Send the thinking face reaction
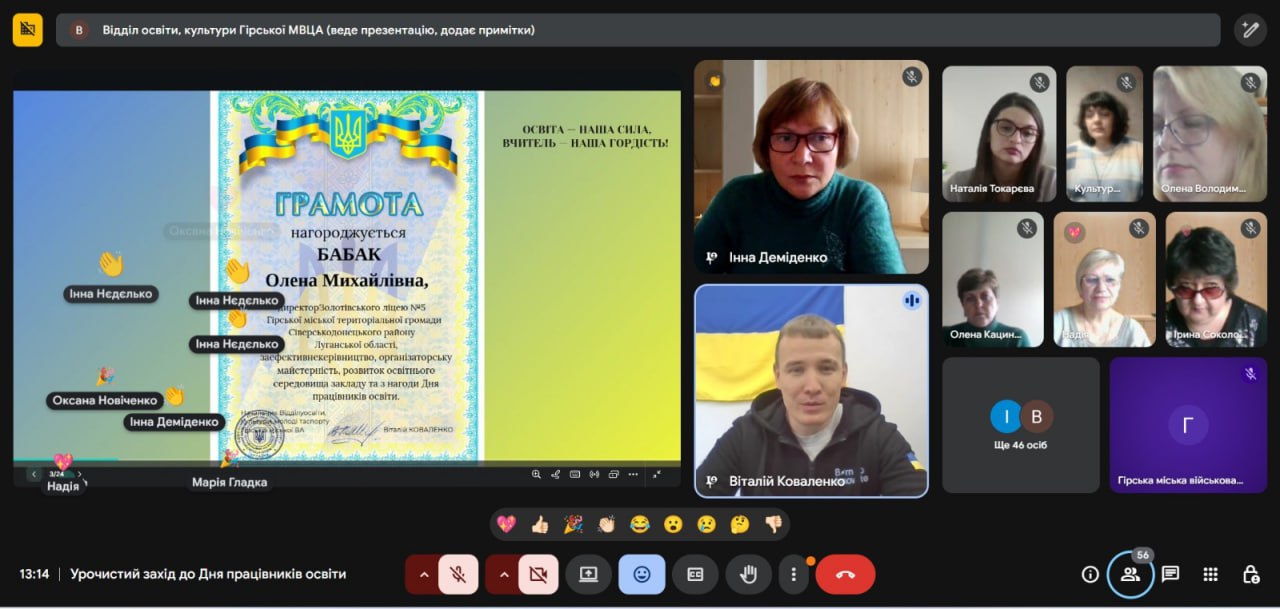Viewport: 1280px width, 609px height. [x=739, y=524]
